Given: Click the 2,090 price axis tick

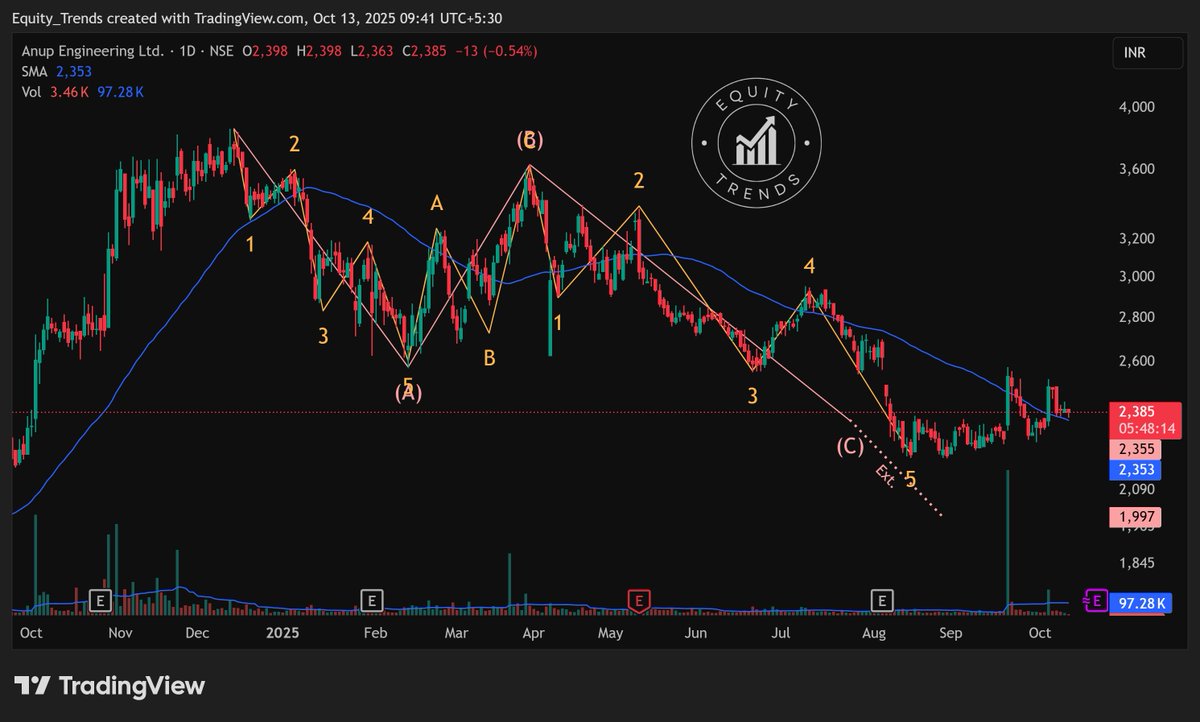Looking at the screenshot, I should [x=1139, y=490].
